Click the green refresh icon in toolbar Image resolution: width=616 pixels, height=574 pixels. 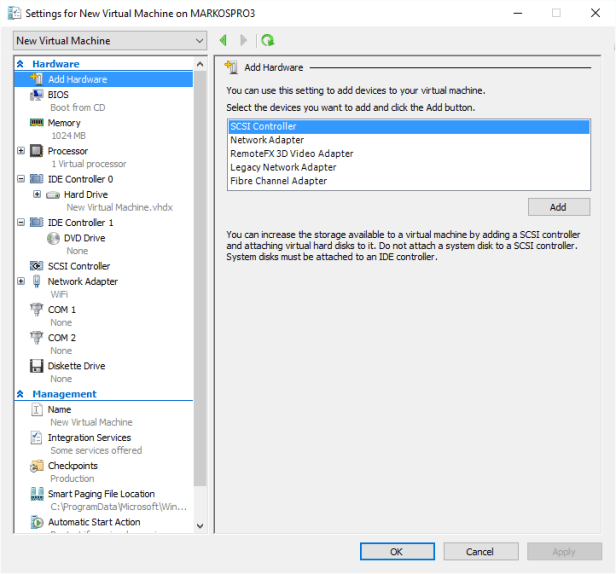267,41
